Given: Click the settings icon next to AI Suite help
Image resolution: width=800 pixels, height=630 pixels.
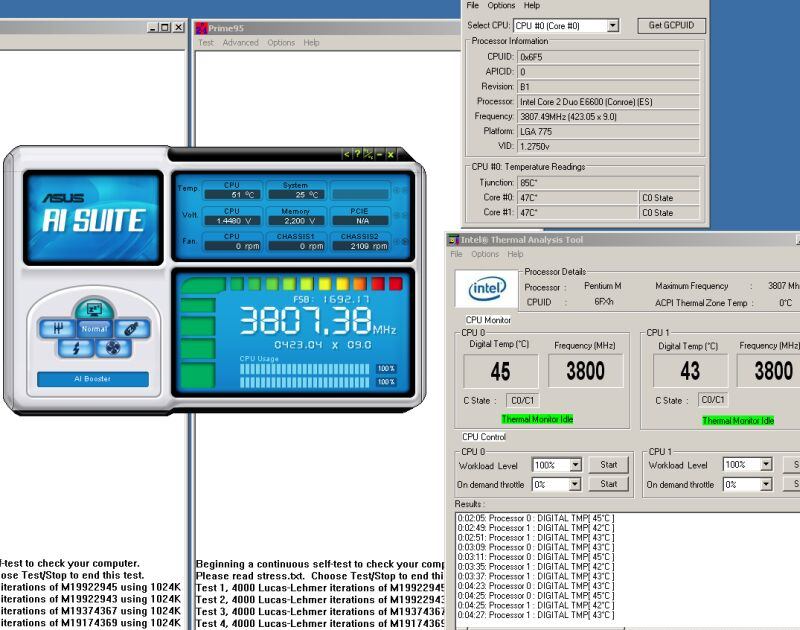Looking at the screenshot, I should click(368, 154).
